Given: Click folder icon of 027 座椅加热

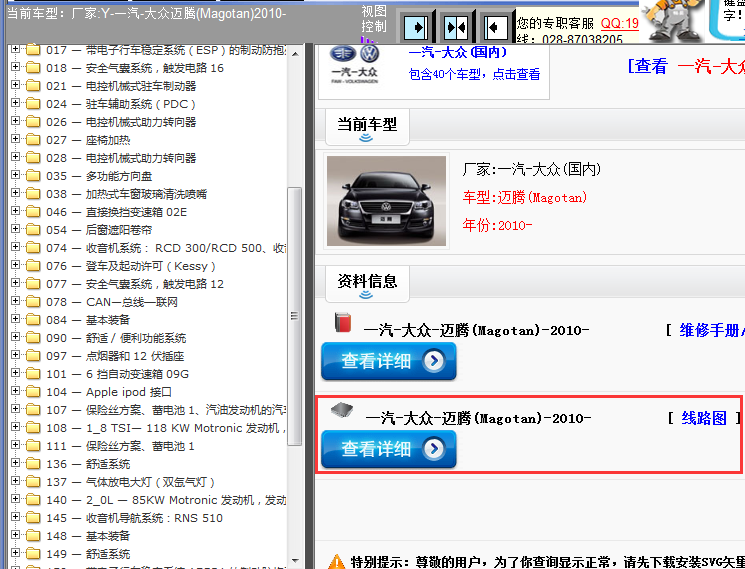Looking at the screenshot, I should coord(33,140).
